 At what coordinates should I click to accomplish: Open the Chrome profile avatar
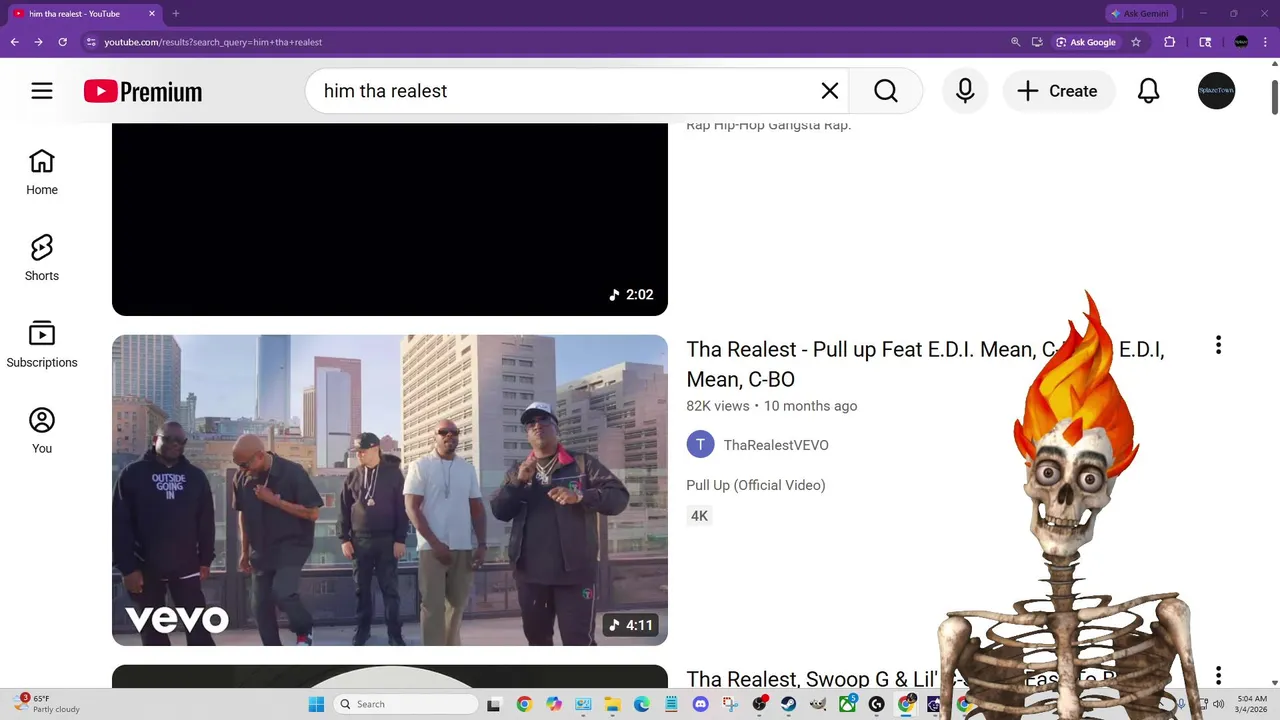[x=1241, y=42]
